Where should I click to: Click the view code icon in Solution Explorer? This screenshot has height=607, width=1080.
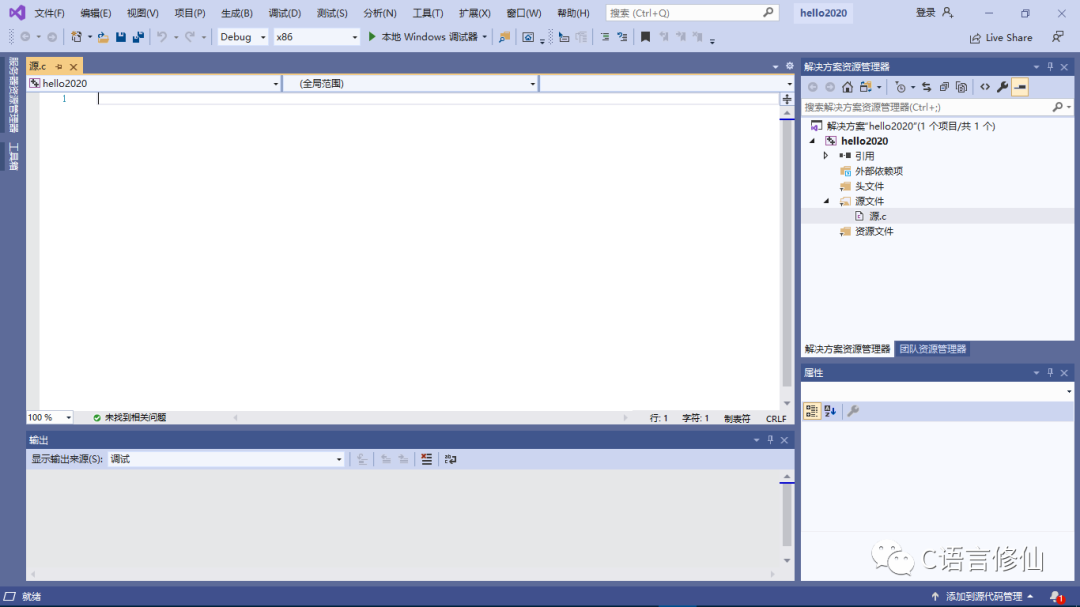coord(985,87)
